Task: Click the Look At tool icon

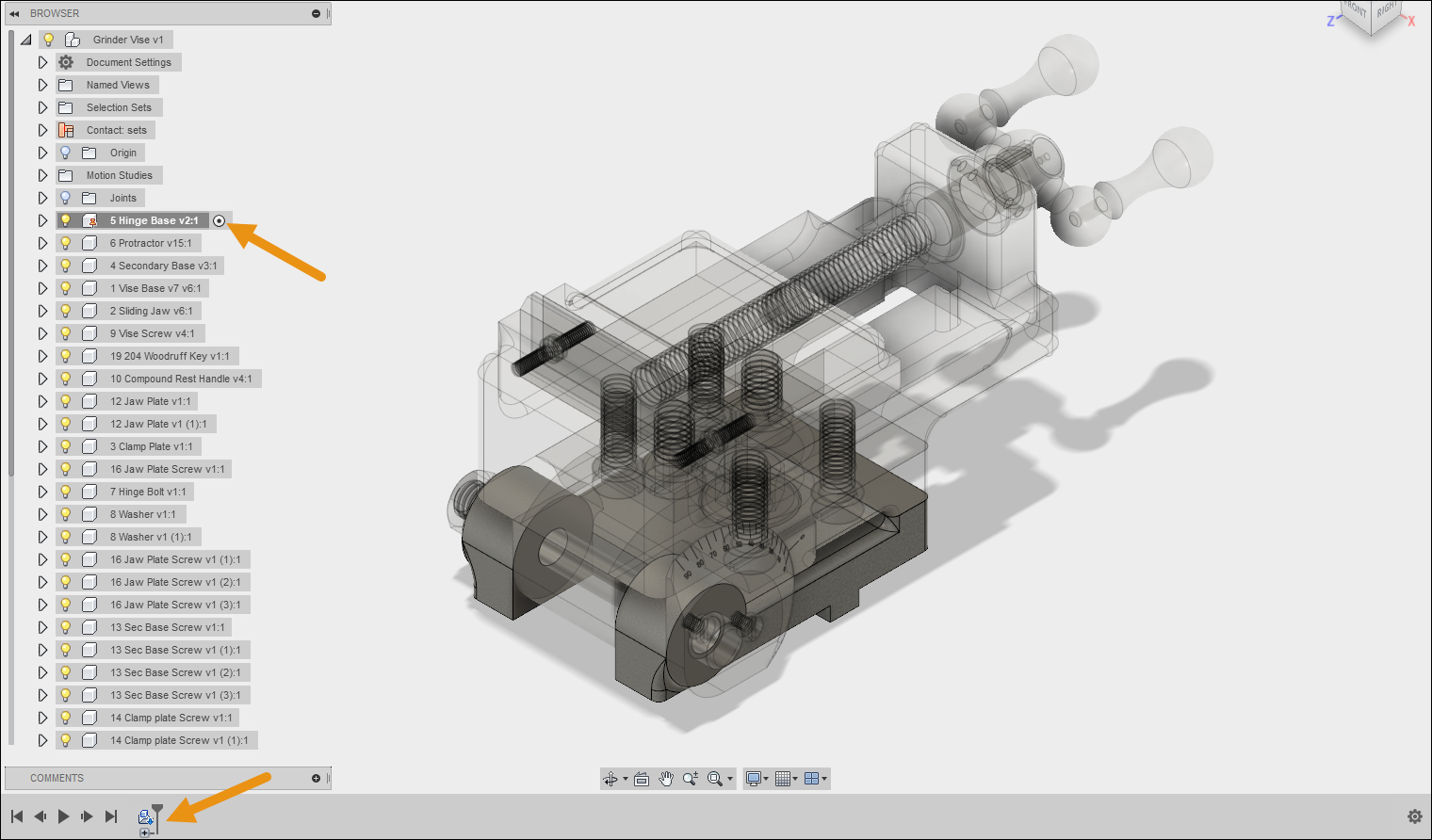Action: click(x=642, y=779)
